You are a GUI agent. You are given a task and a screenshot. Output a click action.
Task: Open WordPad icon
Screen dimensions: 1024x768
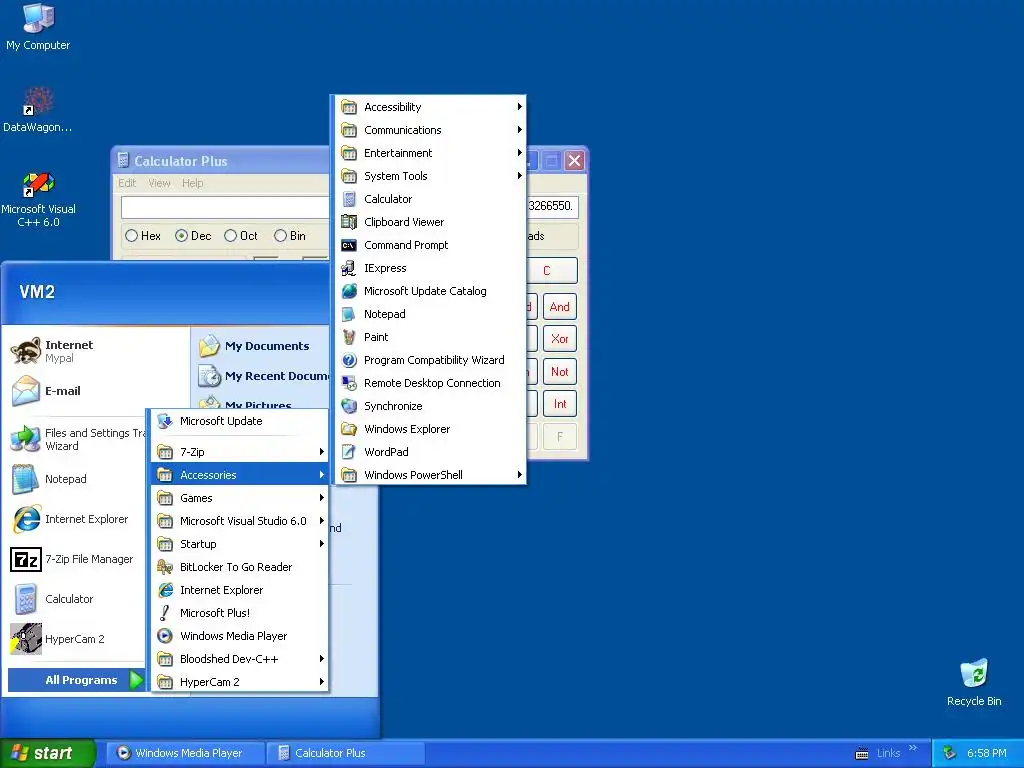349,452
